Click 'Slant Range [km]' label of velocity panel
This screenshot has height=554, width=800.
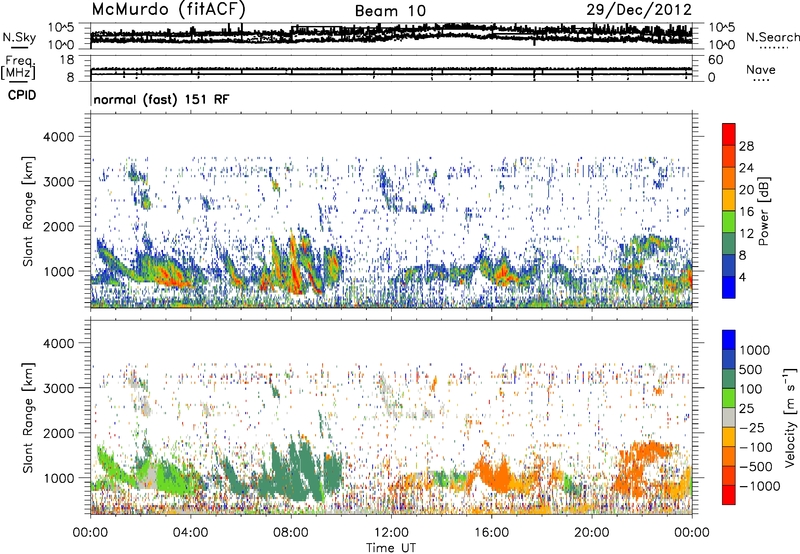[29, 417]
